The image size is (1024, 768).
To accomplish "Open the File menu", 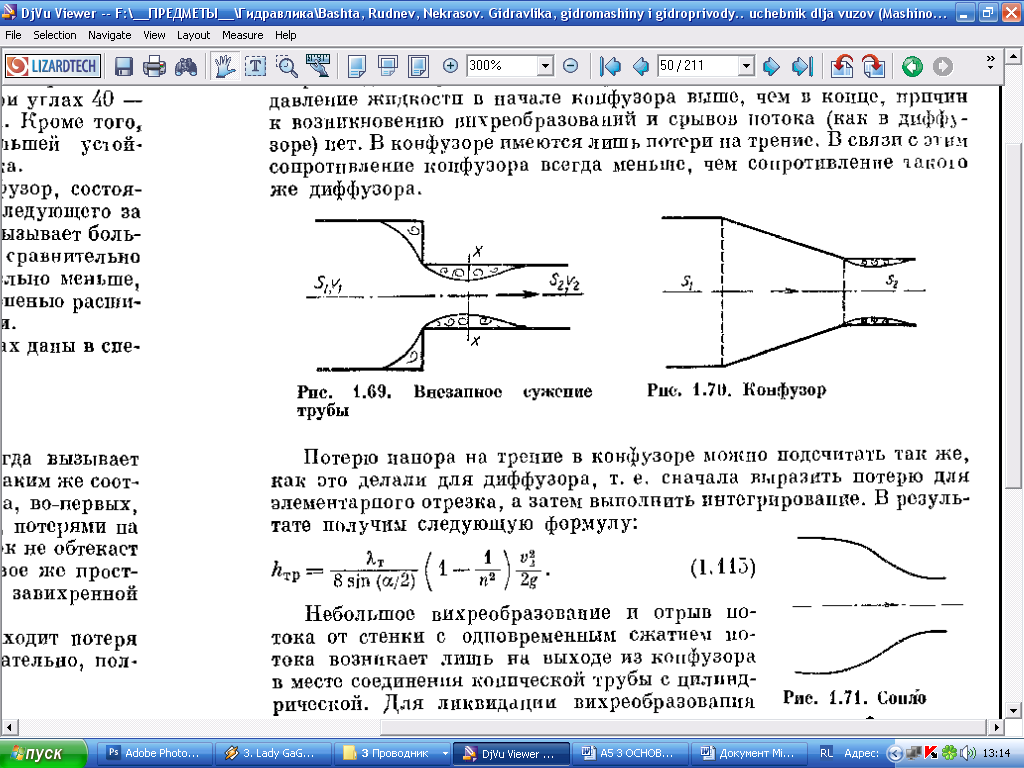I will (13, 35).
